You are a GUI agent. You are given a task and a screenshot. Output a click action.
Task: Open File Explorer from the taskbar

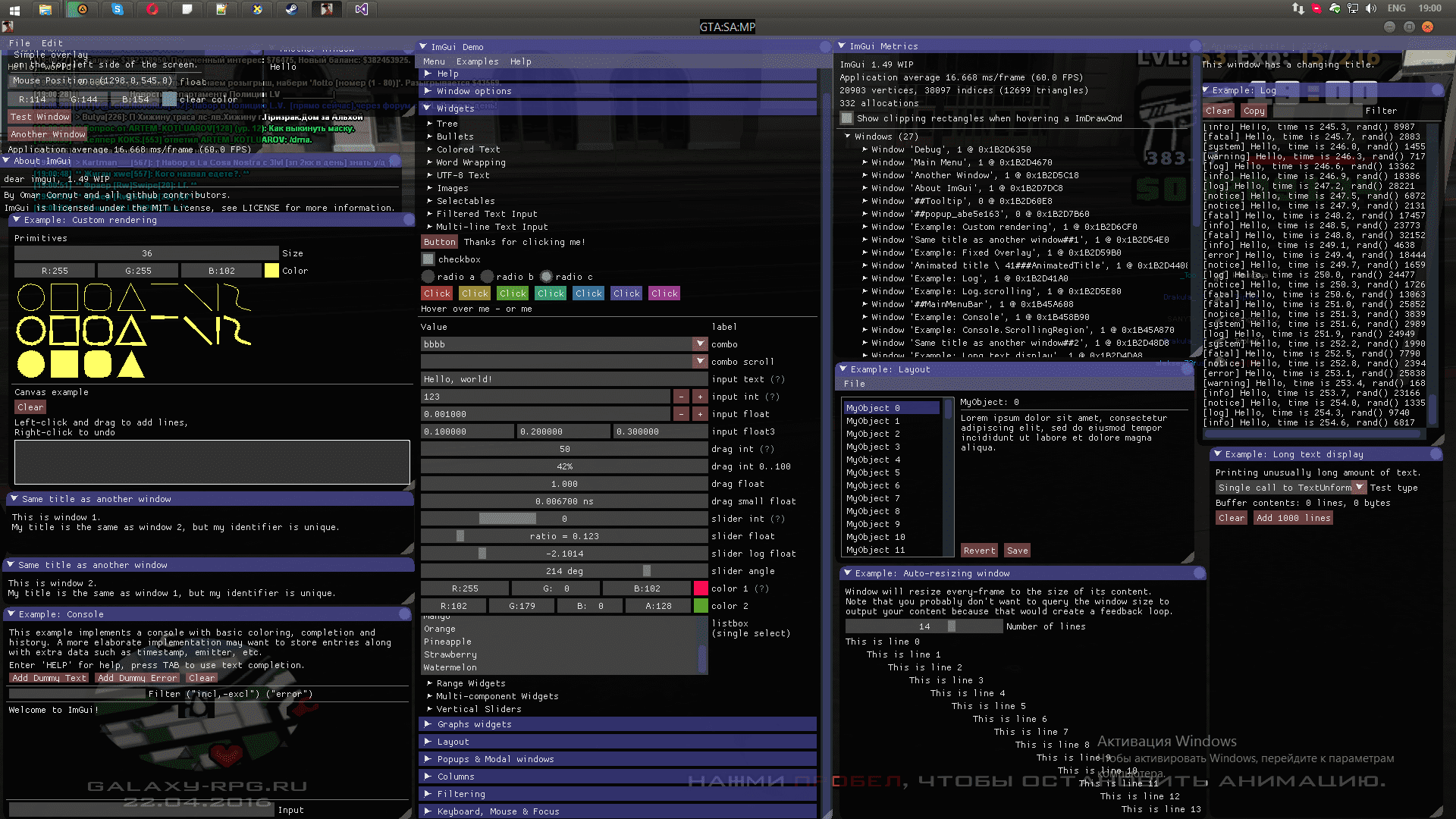[45, 9]
